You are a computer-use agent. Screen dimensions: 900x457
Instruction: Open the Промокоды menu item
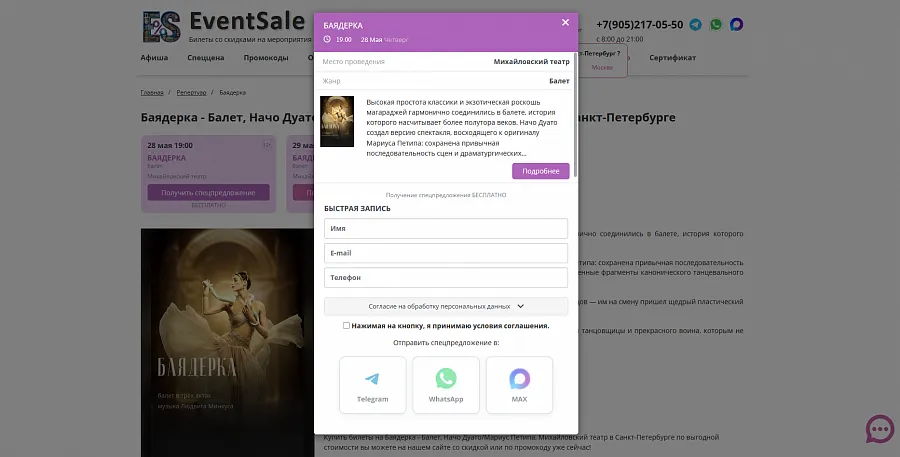[x=266, y=57]
